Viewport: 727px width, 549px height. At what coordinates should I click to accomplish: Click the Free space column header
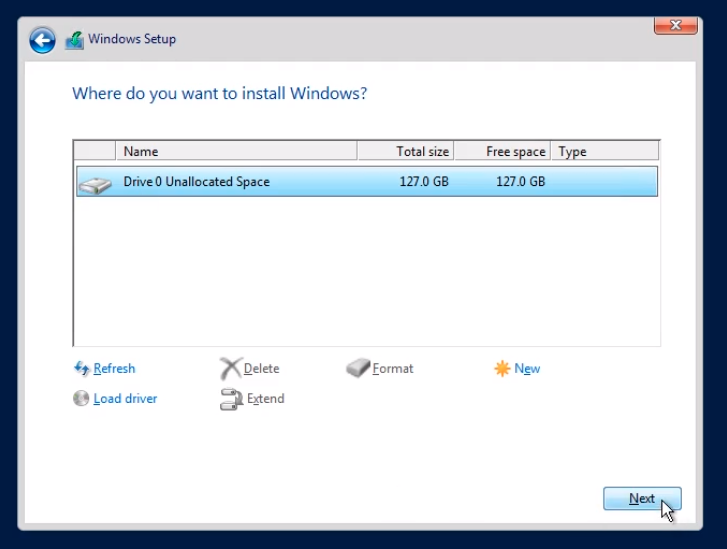pyautogui.click(x=503, y=152)
